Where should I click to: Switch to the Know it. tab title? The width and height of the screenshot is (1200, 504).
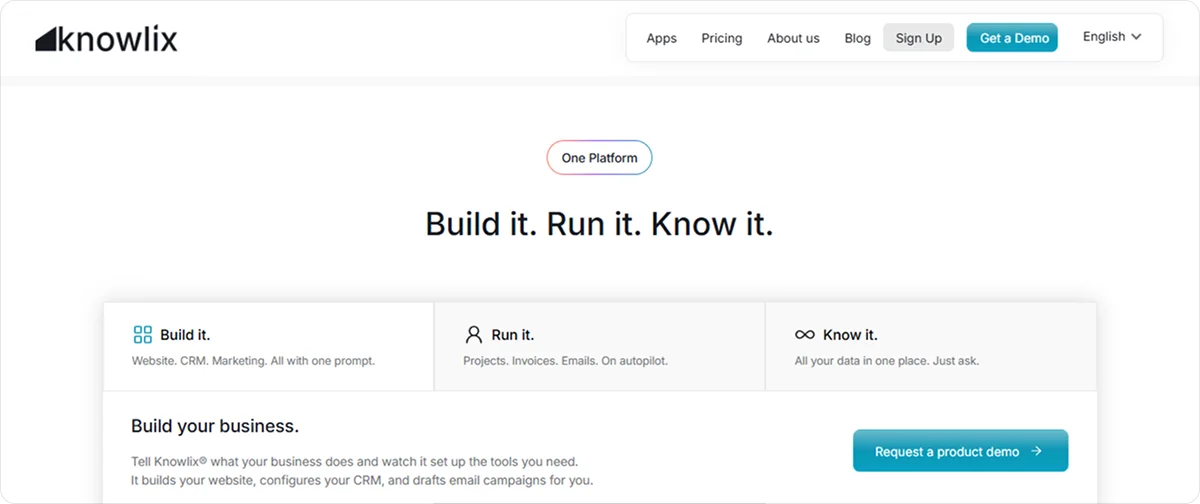pos(850,335)
